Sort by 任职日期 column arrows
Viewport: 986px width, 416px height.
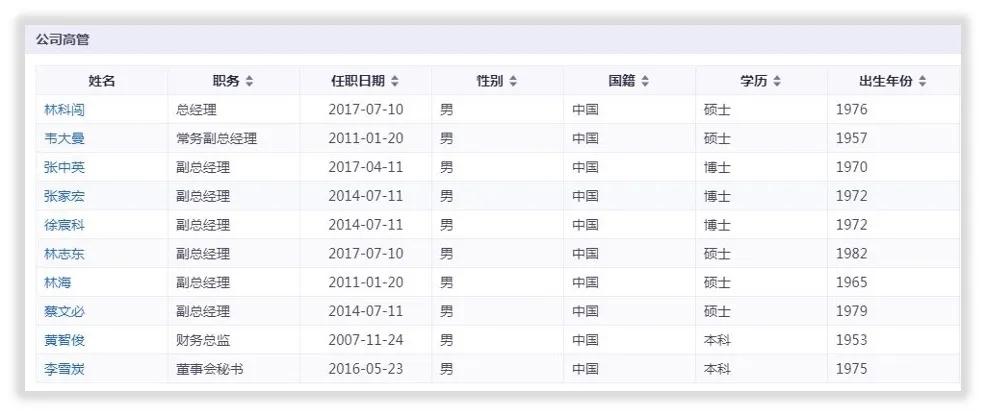pos(394,81)
